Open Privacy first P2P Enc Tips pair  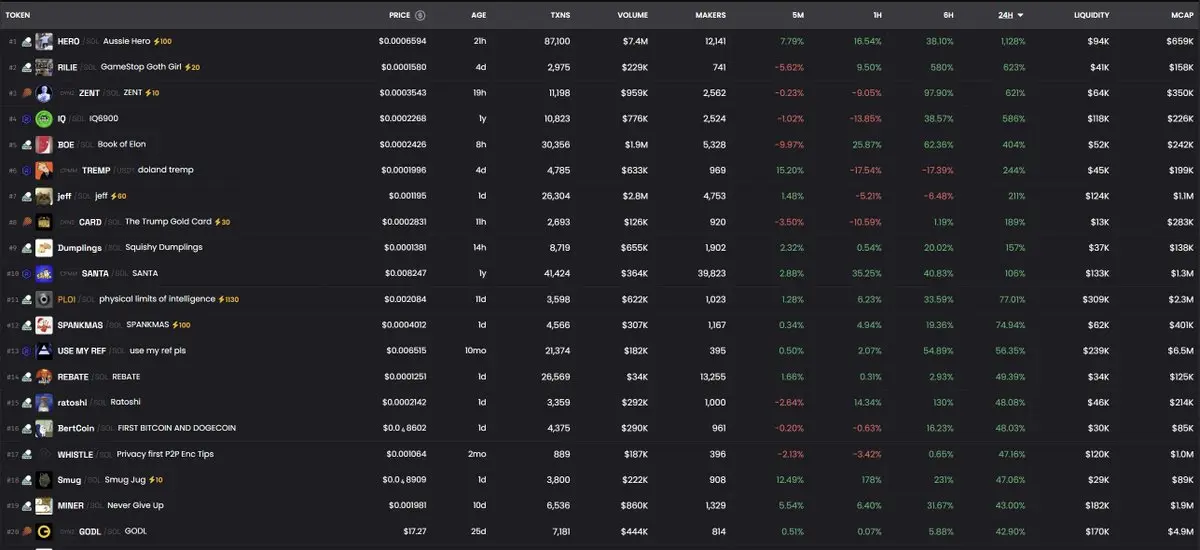click(x=165, y=454)
